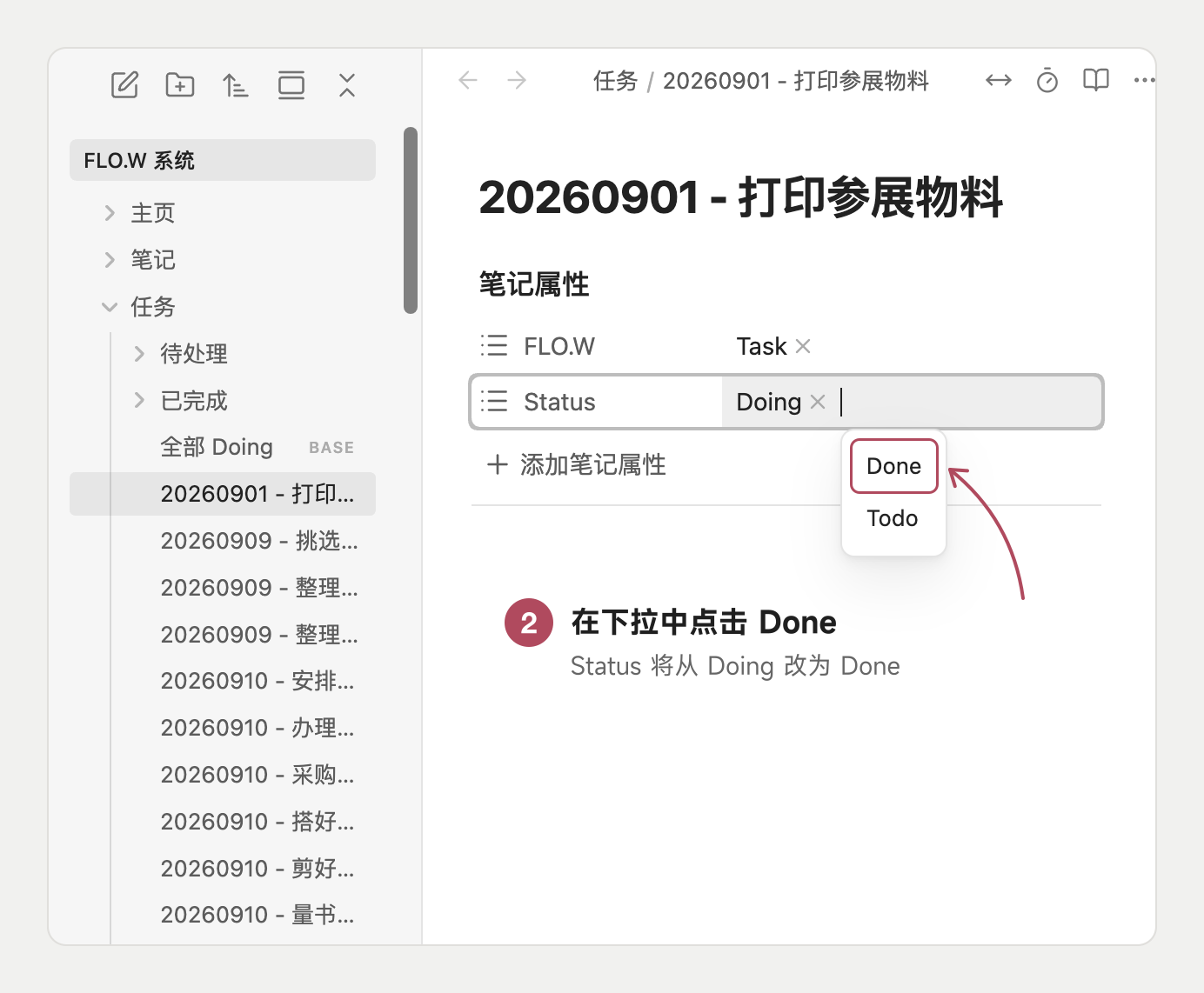Choose Todo from the Status dropdown
Screen dimensions: 1204x993
pyautogui.click(x=893, y=518)
